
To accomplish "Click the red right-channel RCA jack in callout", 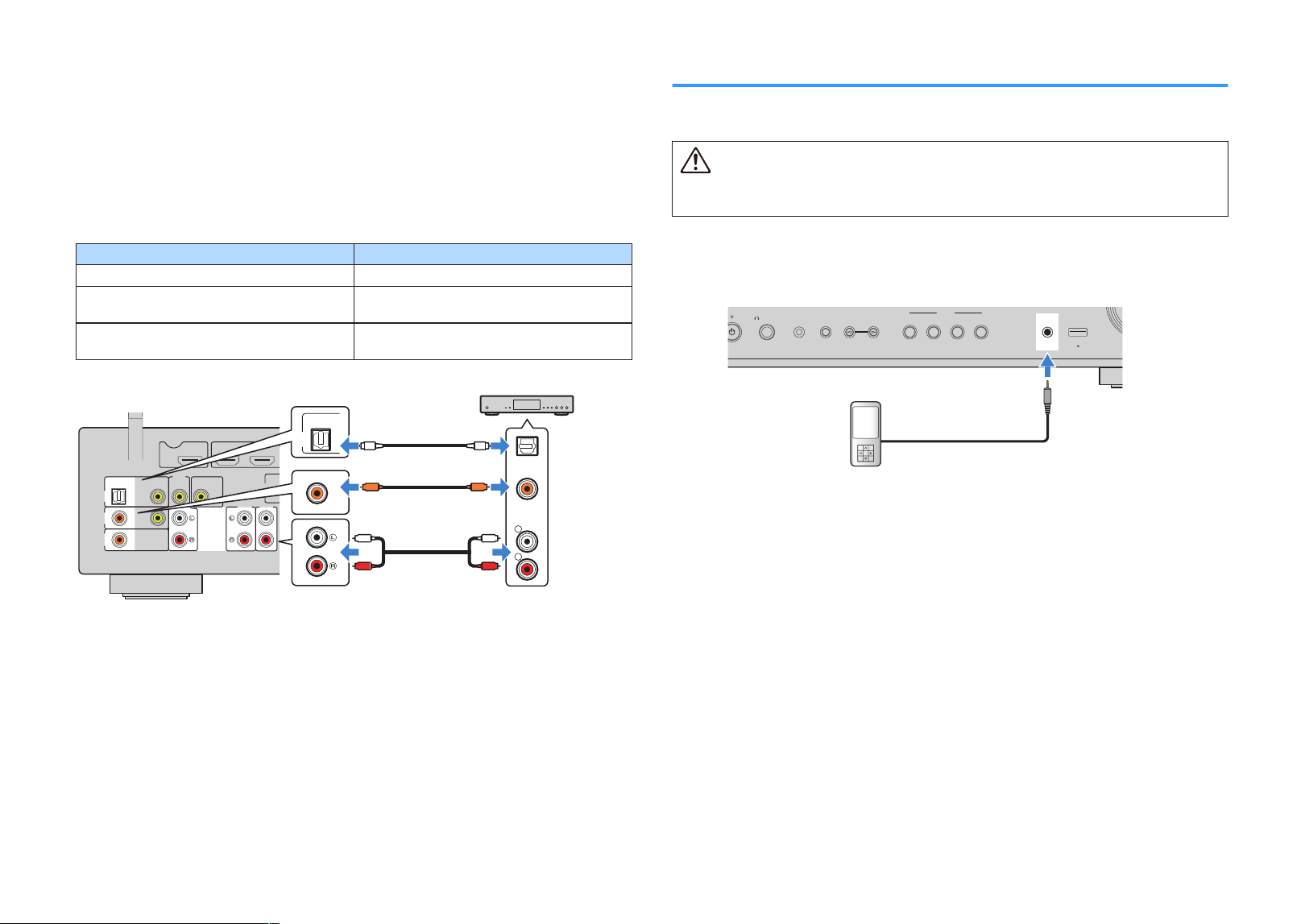I will (315, 567).
